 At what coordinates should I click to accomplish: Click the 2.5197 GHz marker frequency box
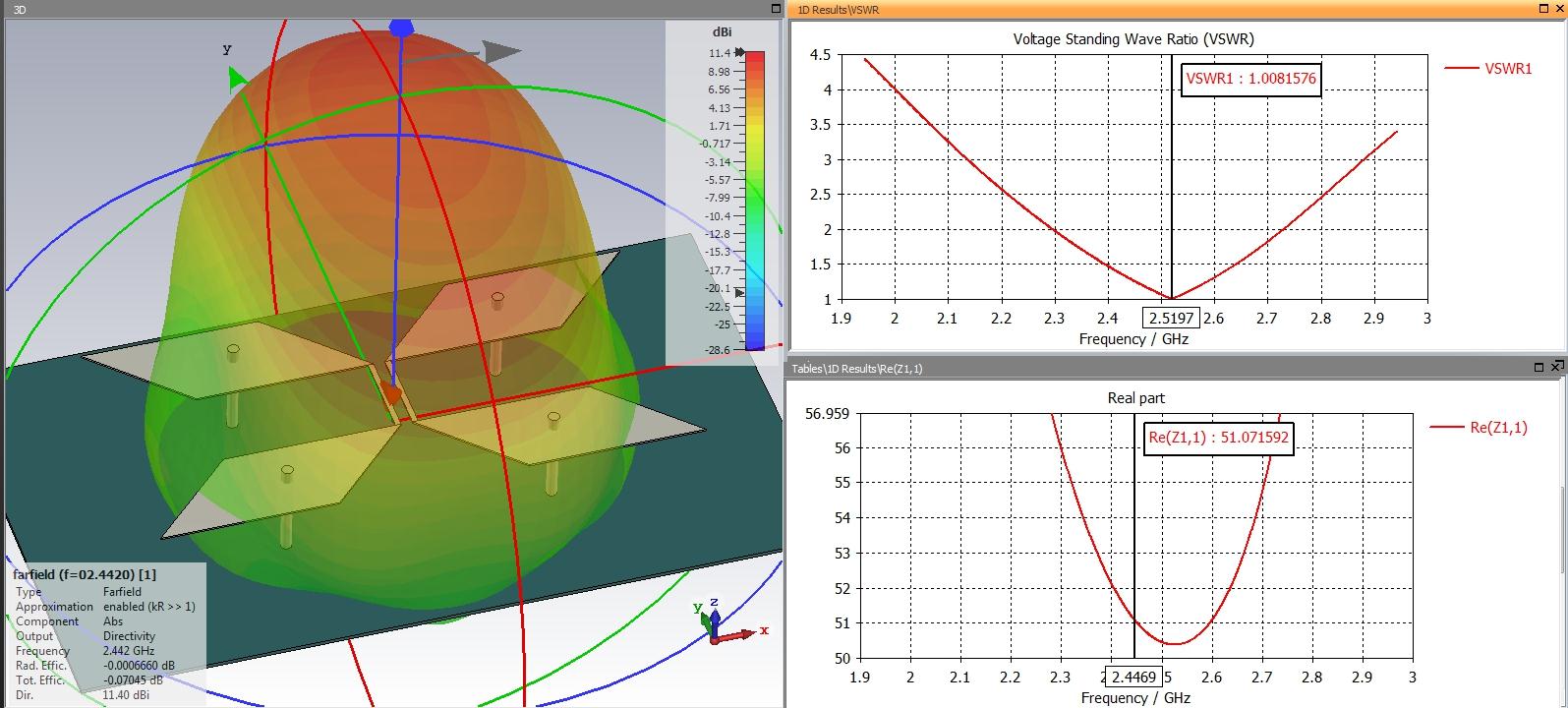pyautogui.click(x=1170, y=318)
